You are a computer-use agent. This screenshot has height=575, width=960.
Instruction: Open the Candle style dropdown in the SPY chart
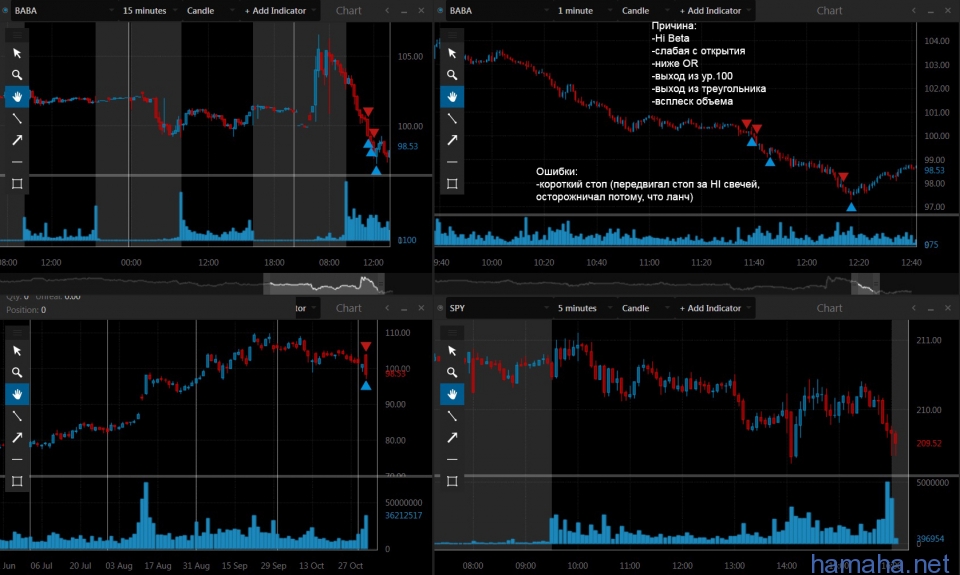point(645,308)
